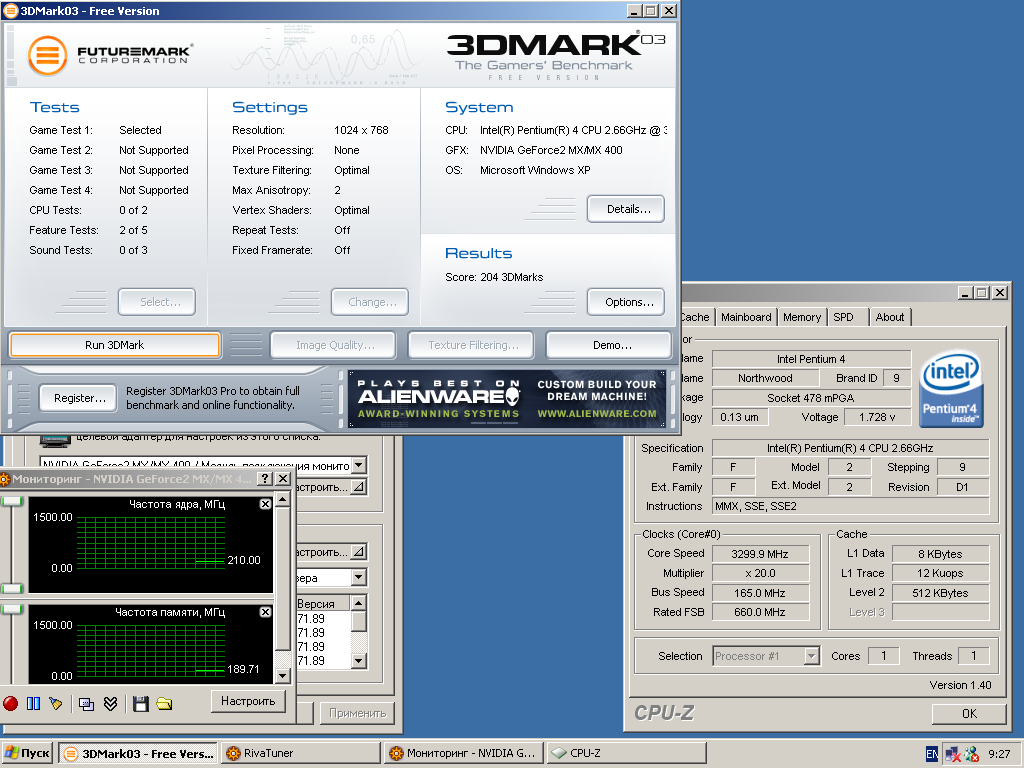Click the Register... button
Image resolution: width=1024 pixels, height=768 pixels.
click(x=78, y=398)
